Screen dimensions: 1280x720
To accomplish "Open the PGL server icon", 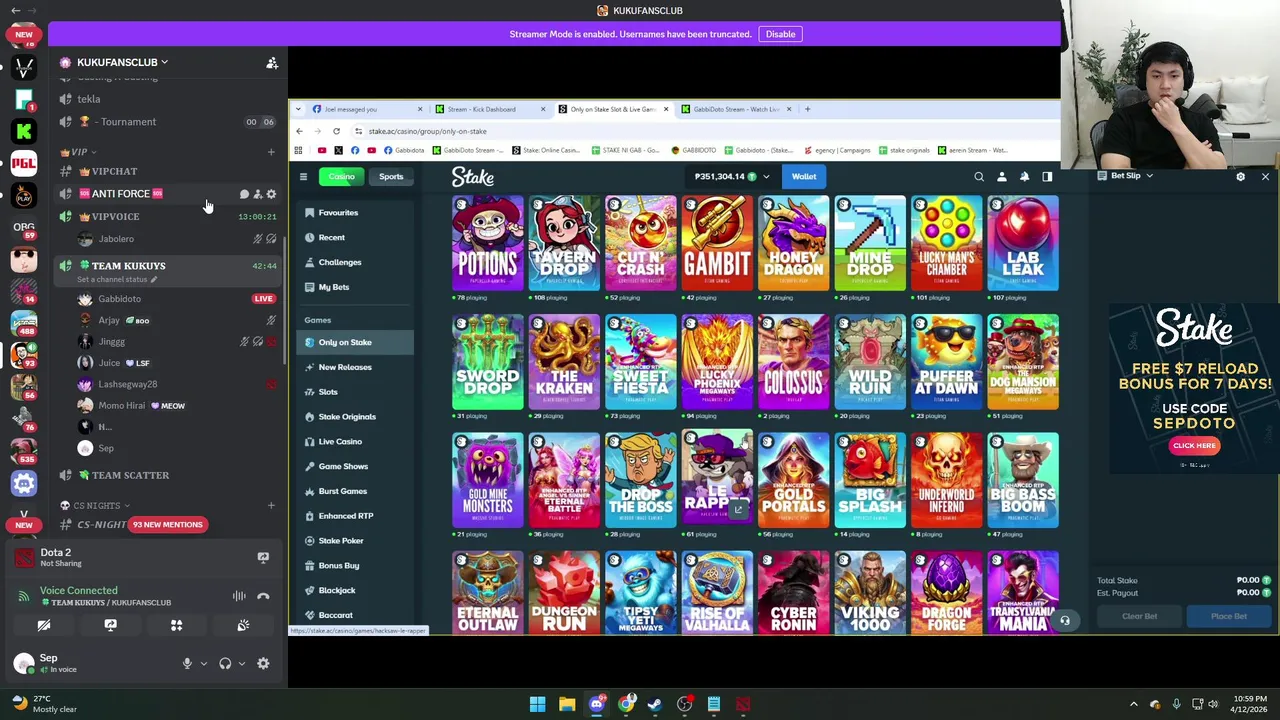I will 24,163.
